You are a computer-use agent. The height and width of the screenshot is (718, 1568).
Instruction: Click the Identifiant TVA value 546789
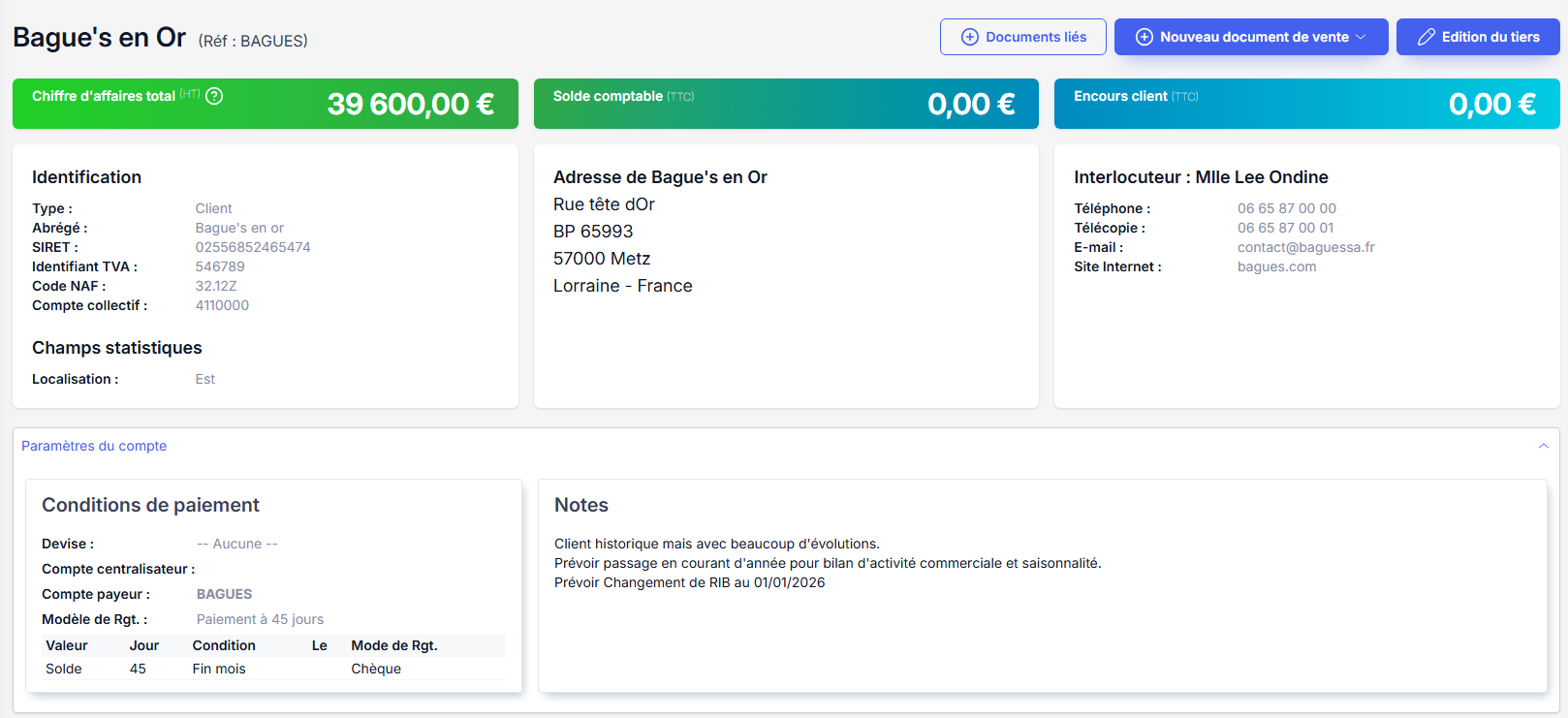click(x=220, y=266)
